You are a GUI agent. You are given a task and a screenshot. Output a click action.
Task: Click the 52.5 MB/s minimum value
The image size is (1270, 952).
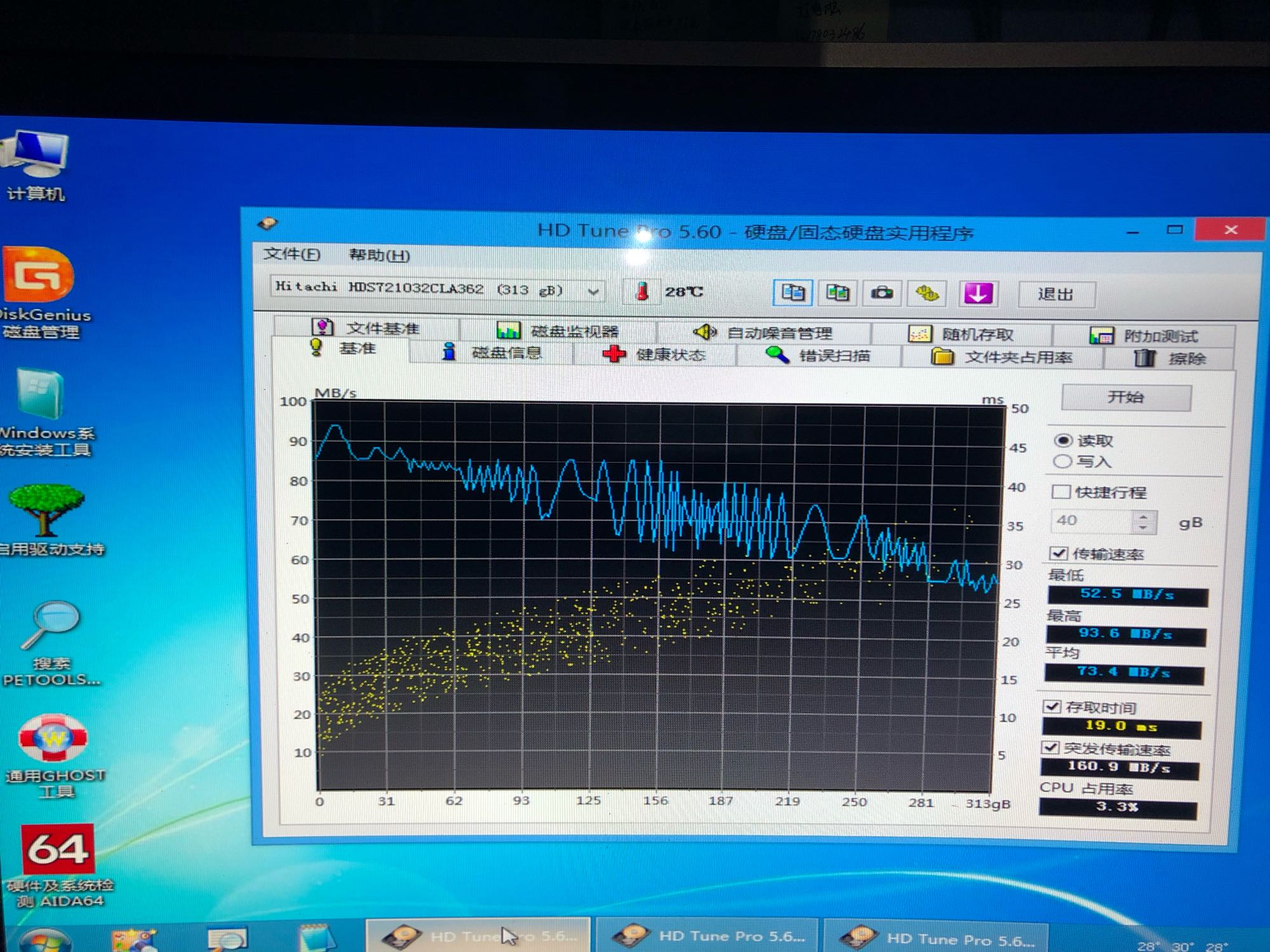coord(1127,595)
